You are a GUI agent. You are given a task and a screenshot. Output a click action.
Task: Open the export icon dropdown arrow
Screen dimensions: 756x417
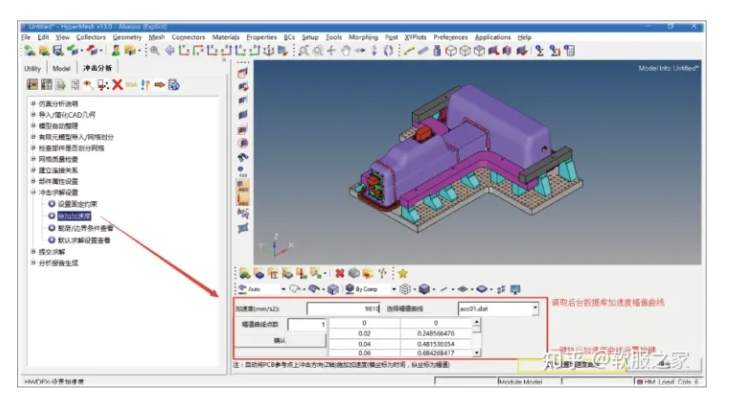[100, 51]
